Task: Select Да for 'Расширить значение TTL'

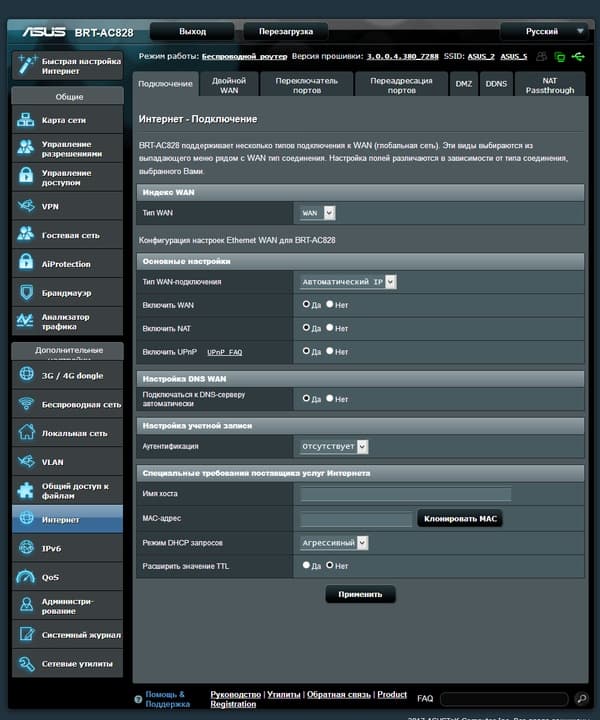Action: (306, 565)
